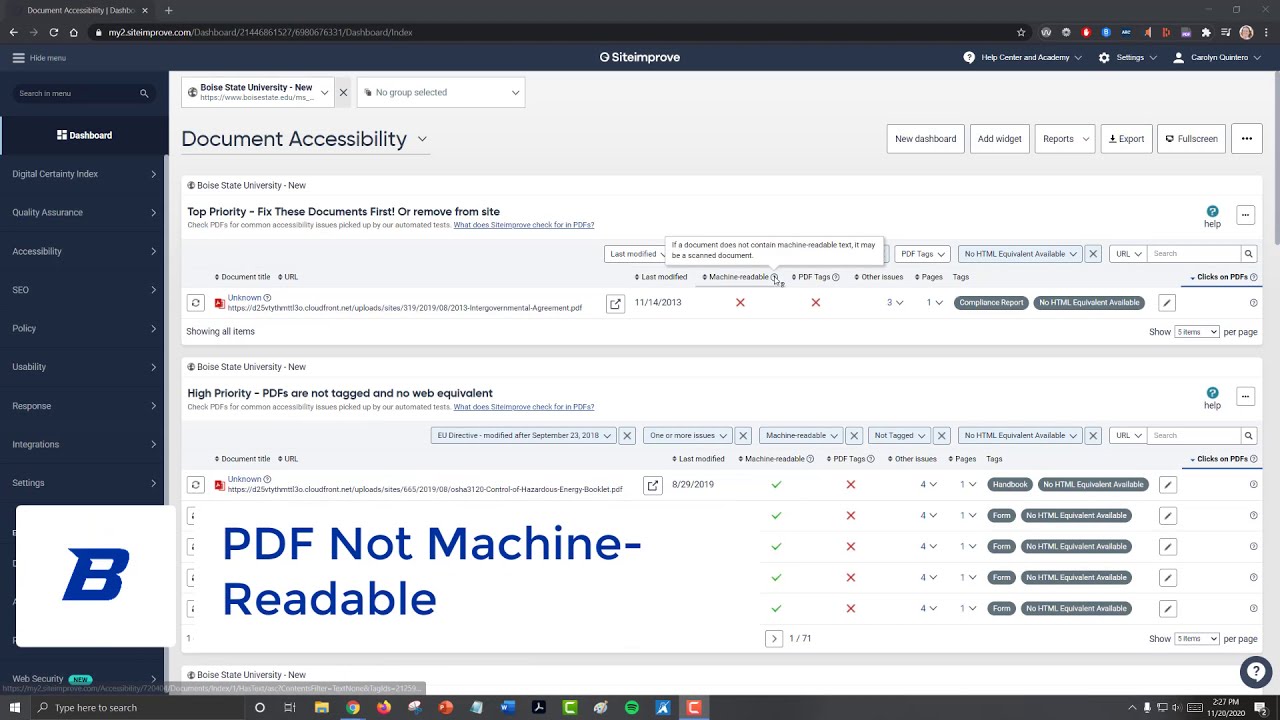Remove the Machine-readable filter in High Priority
The height and width of the screenshot is (720, 1280).
pos(854,436)
